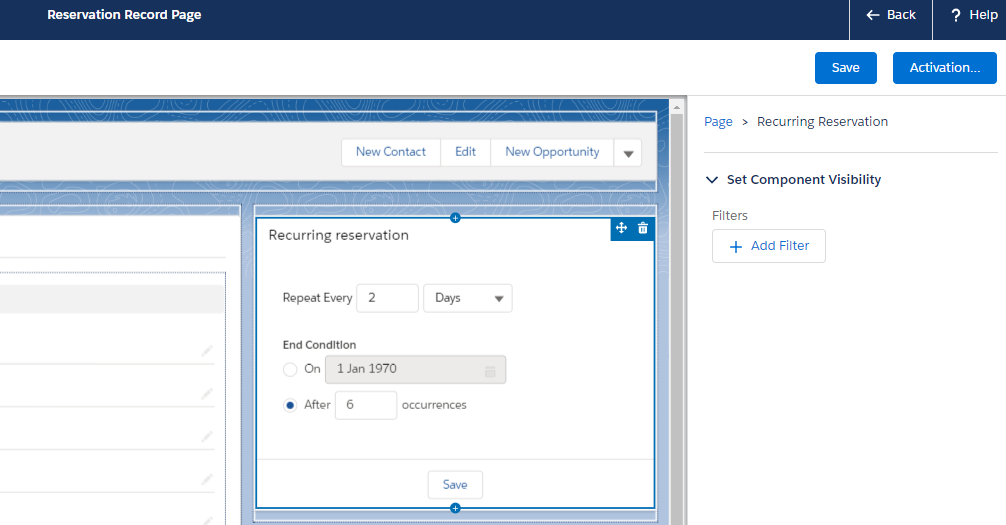Click the Page breadcrumb link
Image resolution: width=1006 pixels, height=525 pixels.
click(x=718, y=122)
